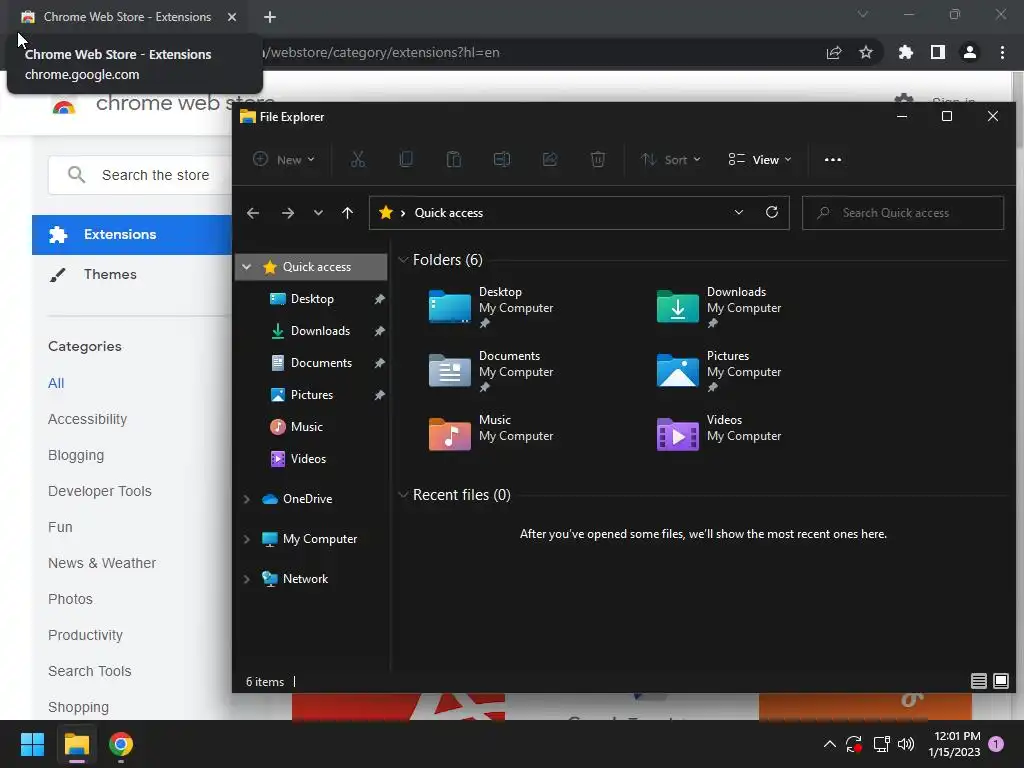This screenshot has width=1024, height=768.
Task: Open Chrome's side panel icon
Action: coord(938,52)
